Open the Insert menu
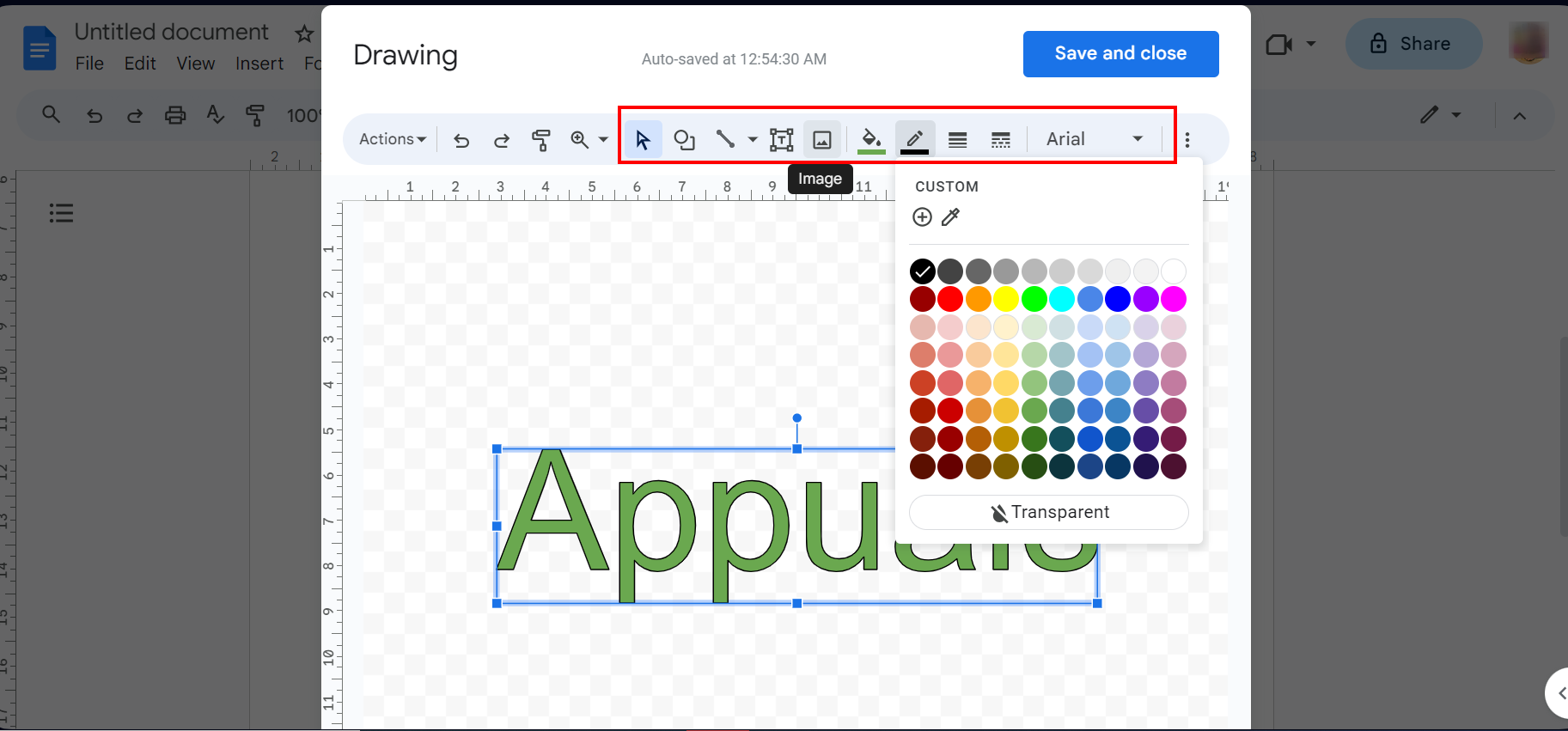 pyautogui.click(x=259, y=64)
